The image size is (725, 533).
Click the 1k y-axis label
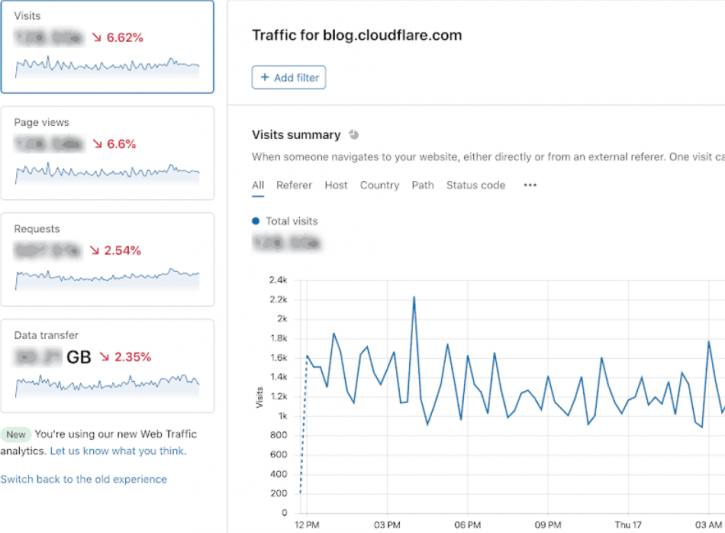[283, 416]
